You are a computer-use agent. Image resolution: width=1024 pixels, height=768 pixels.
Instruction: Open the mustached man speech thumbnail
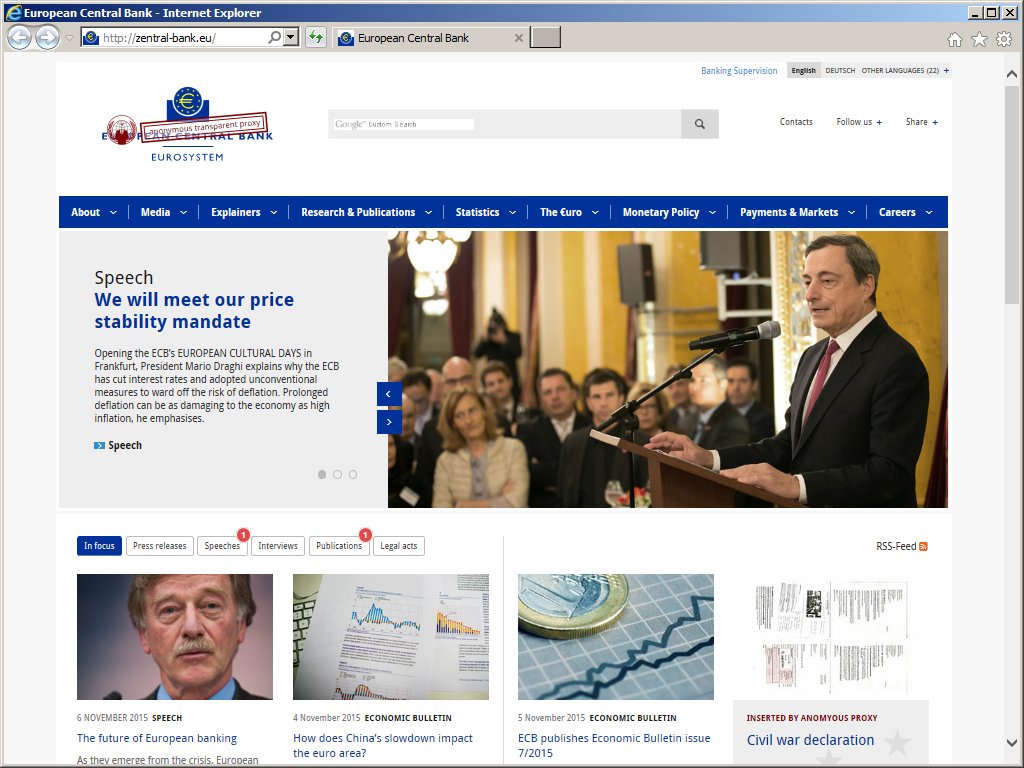tap(175, 637)
